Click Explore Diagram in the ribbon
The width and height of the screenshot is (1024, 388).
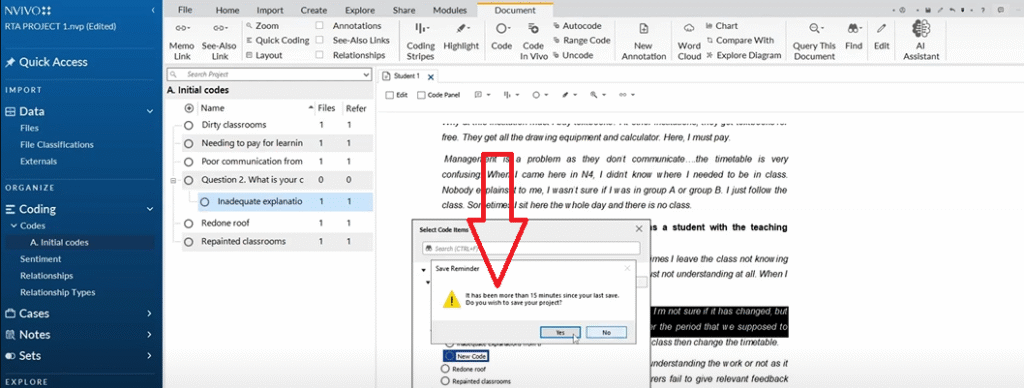(x=744, y=56)
